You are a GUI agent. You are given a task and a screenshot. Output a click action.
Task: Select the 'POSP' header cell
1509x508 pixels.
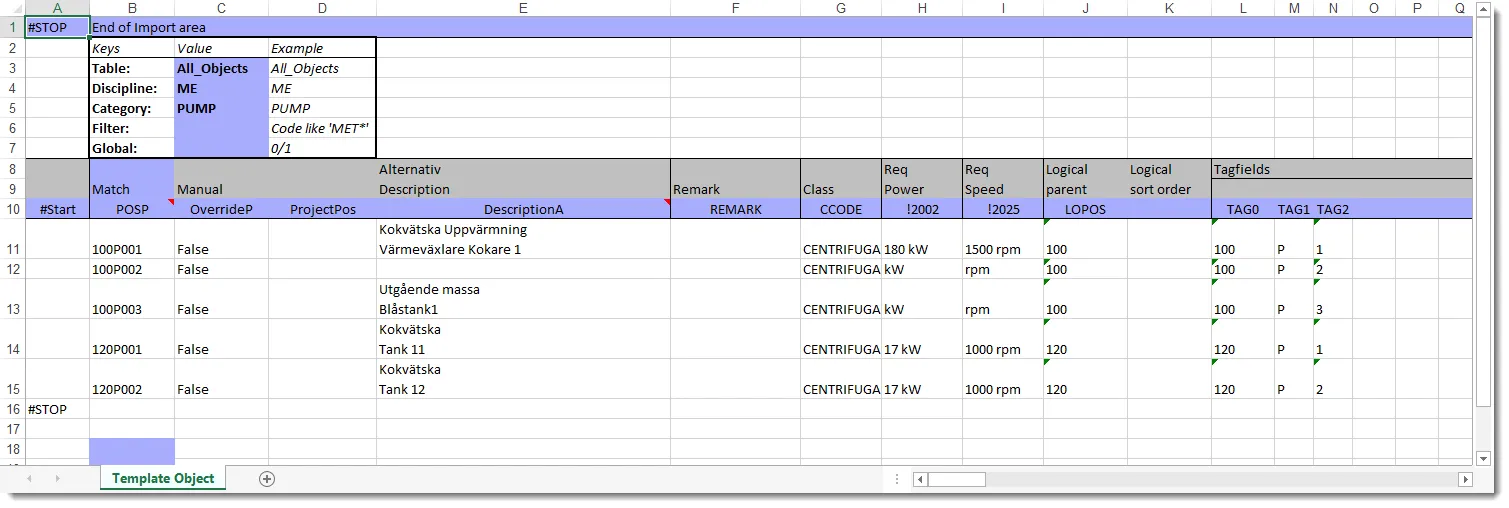click(132, 209)
